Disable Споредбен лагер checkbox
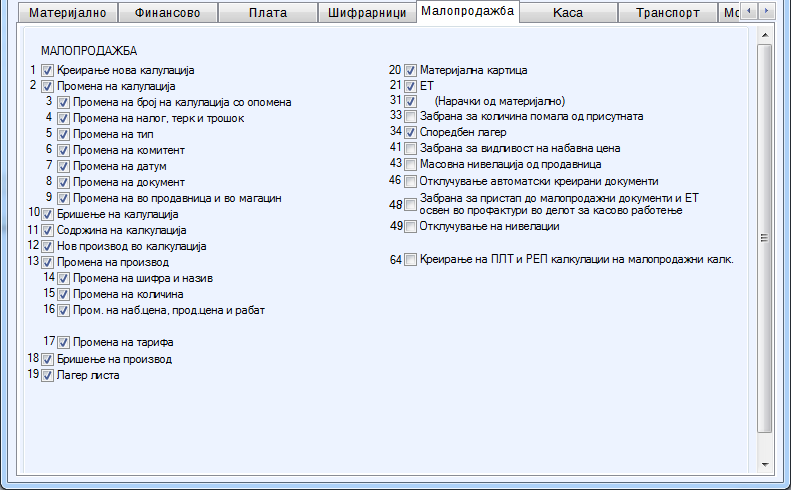 (x=411, y=132)
